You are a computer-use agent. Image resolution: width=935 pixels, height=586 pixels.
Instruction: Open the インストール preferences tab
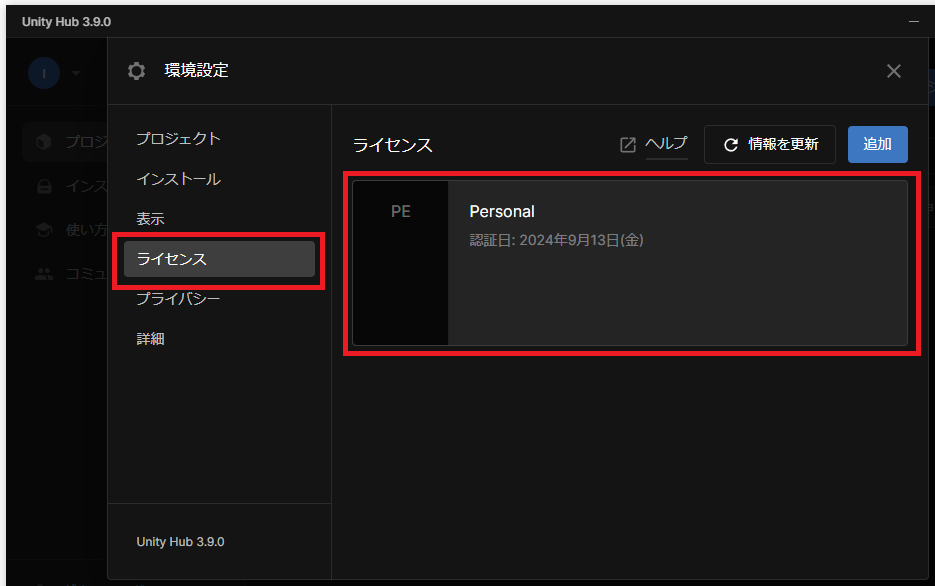[x=178, y=179]
